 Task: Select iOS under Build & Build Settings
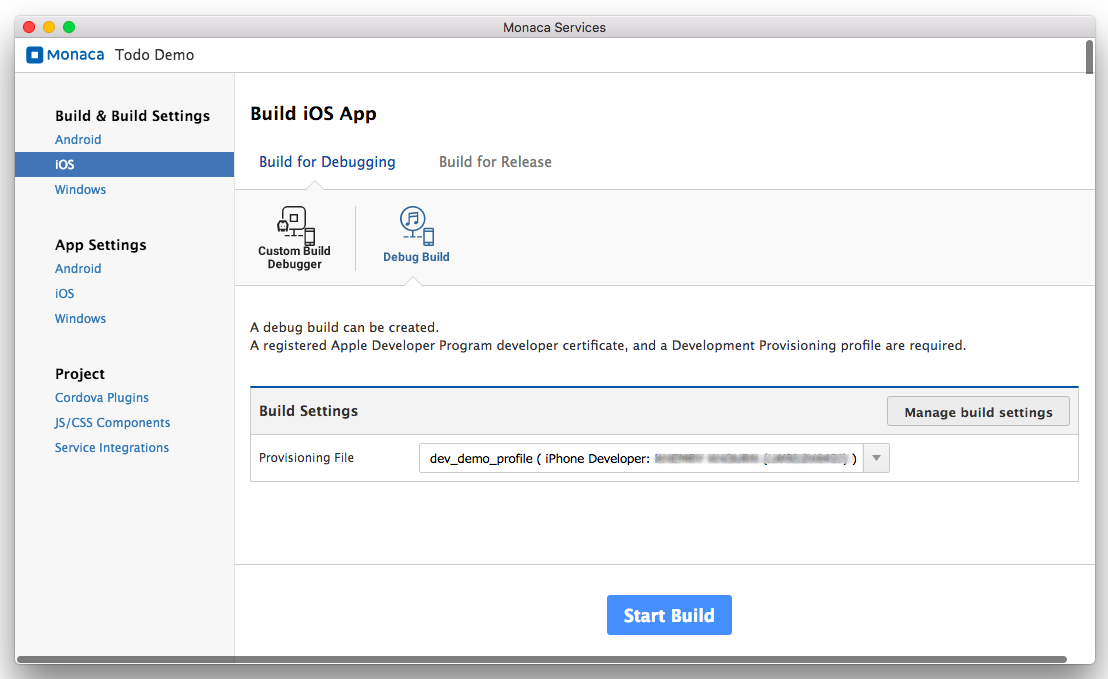124,165
